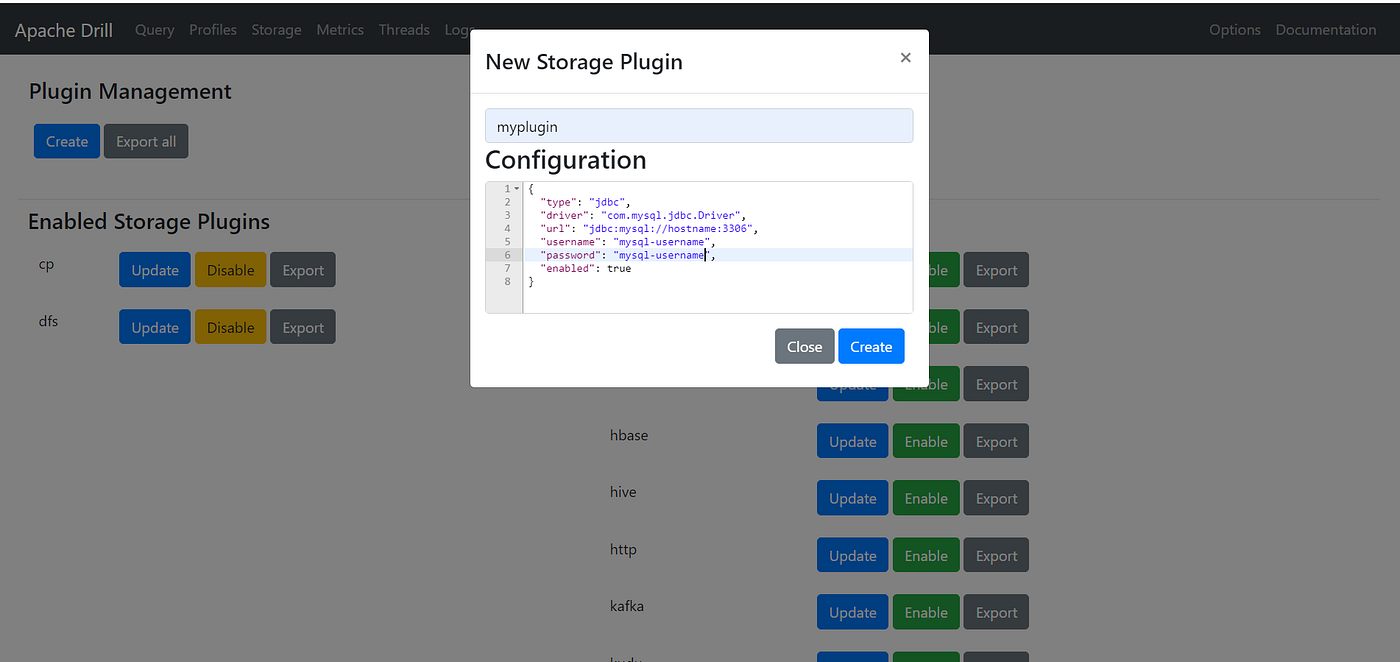
Task: Place cursor on the "type": "jdbc" line
Action: (585, 202)
